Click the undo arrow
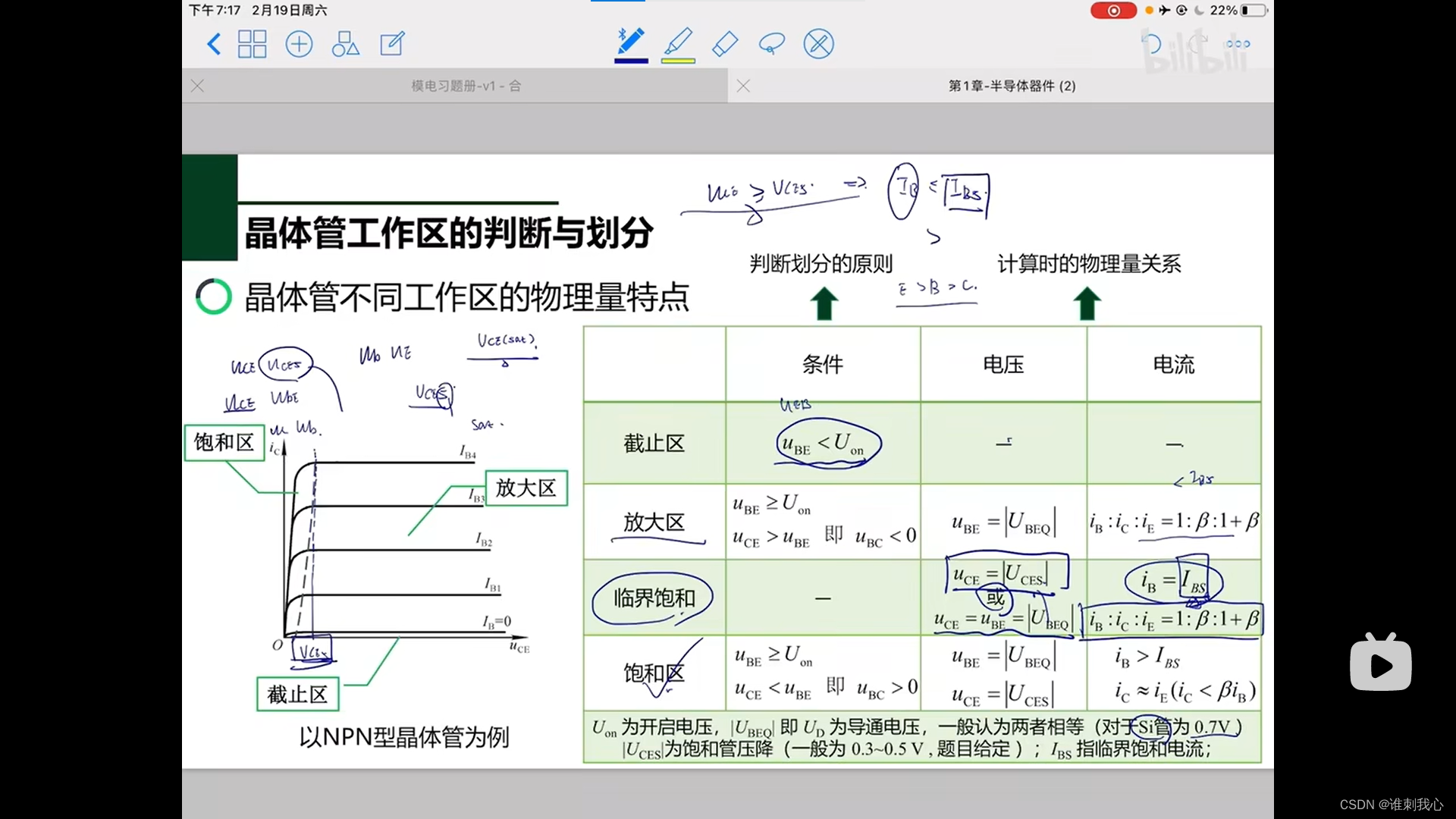Screen dimensions: 1456x819 1151,44
